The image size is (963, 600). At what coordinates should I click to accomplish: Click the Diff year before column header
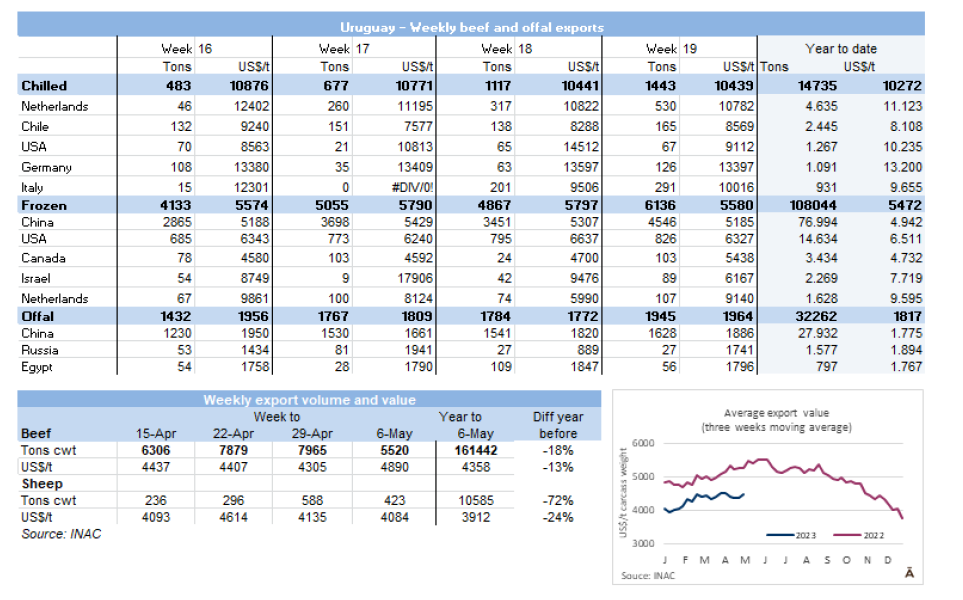pyautogui.click(x=558, y=425)
